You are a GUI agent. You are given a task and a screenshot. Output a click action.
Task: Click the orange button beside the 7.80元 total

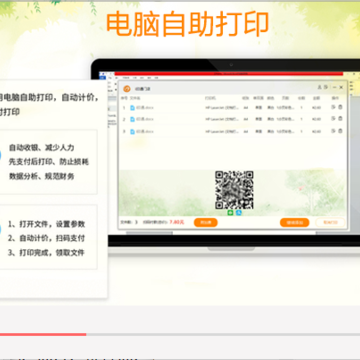click(x=206, y=222)
